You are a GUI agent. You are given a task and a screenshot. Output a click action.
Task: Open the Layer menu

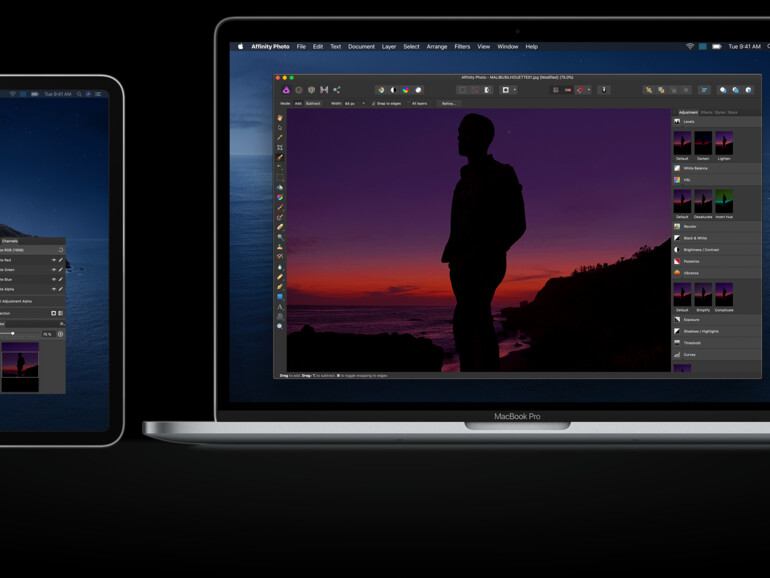click(389, 47)
